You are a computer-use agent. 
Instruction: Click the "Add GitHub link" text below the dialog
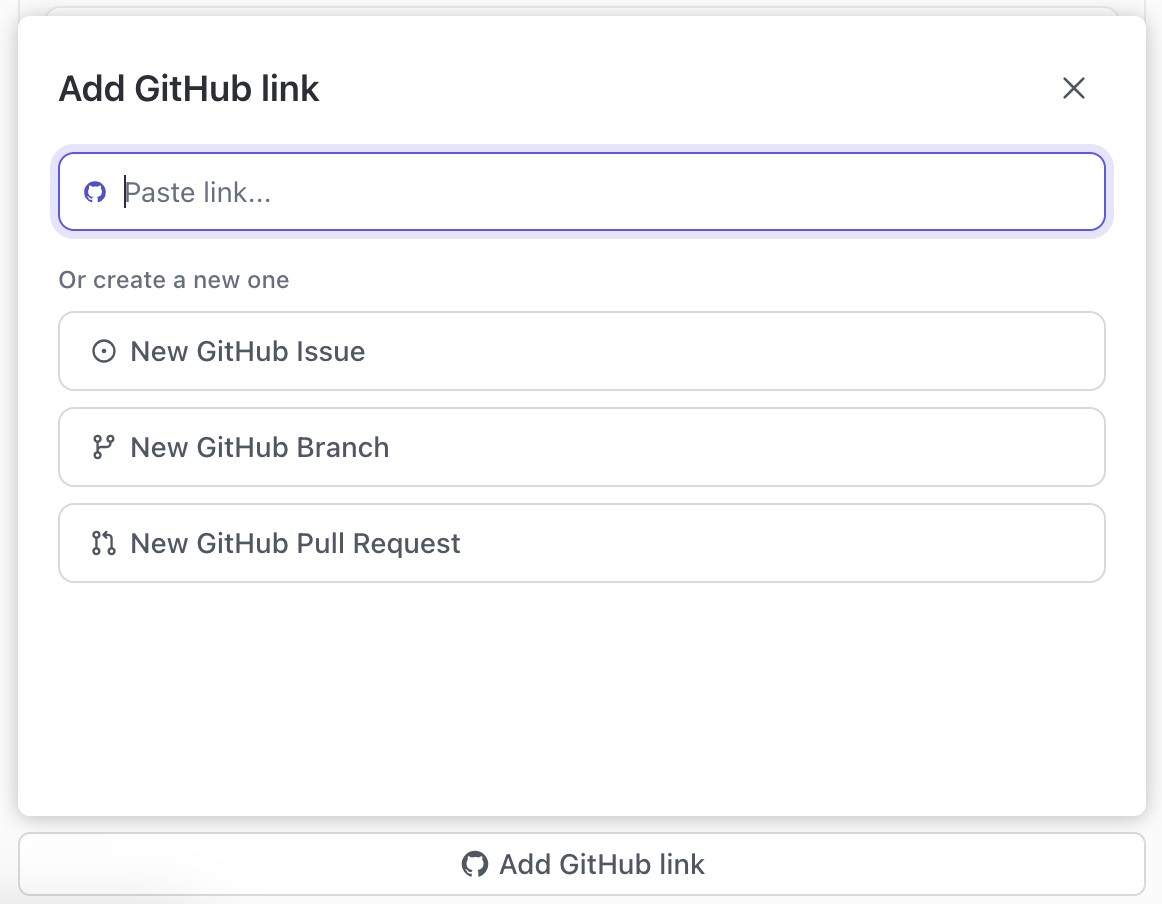602,864
